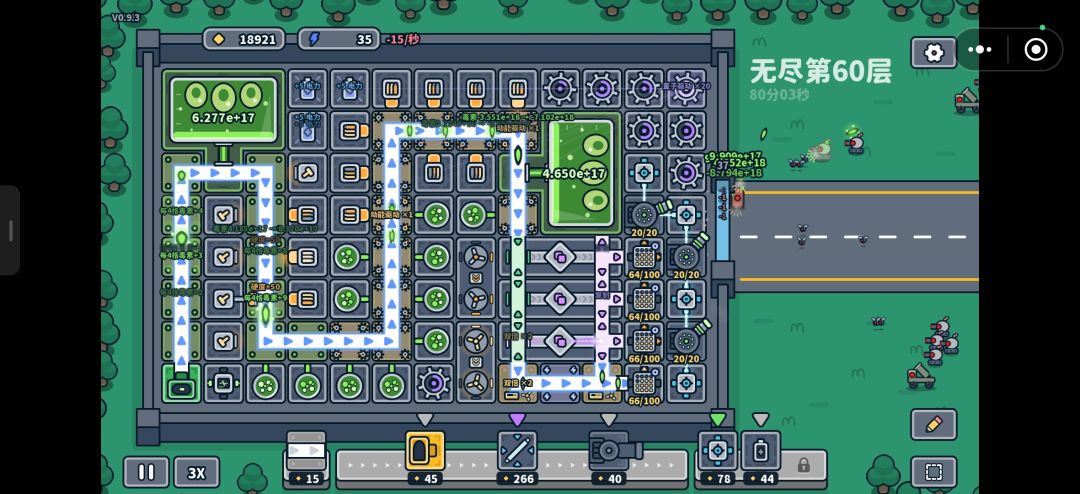Activate the pencil edit mode button
This screenshot has width=1080, height=494.
click(x=933, y=424)
